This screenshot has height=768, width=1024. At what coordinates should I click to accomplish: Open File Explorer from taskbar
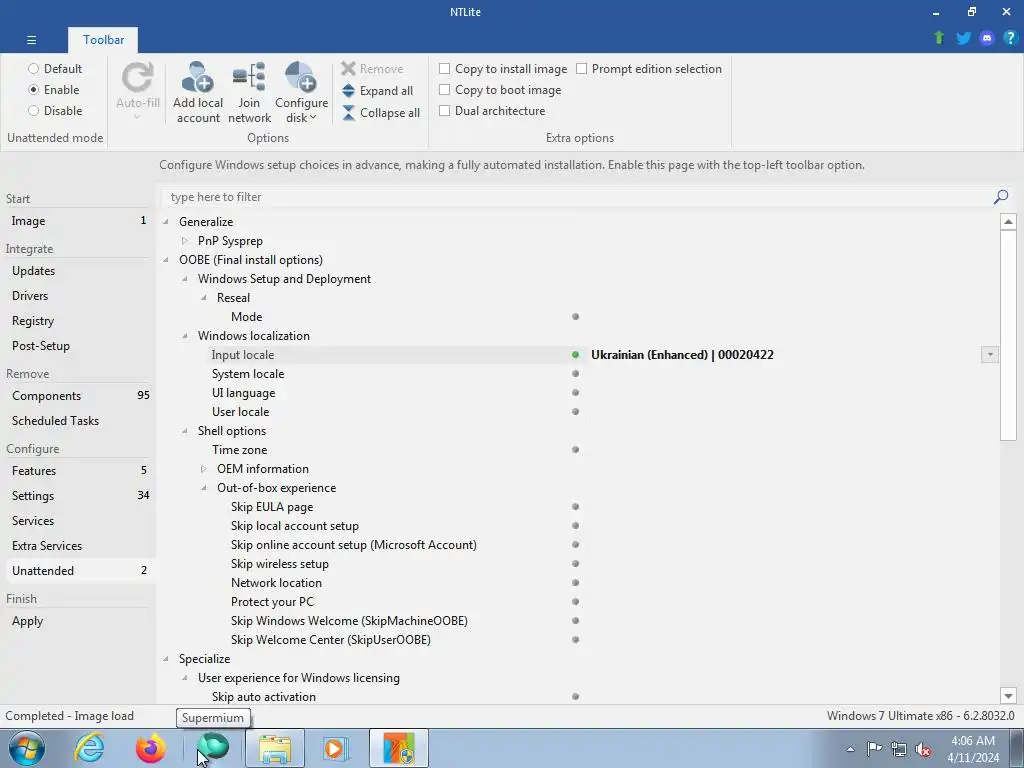275,748
